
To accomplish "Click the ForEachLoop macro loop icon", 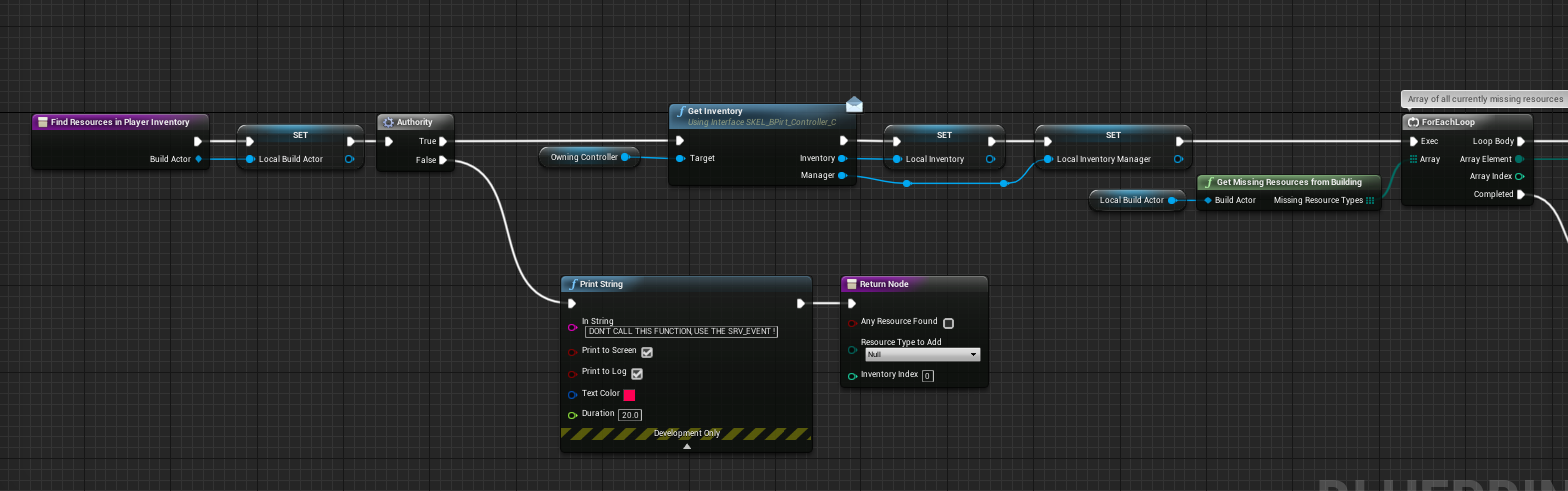I will [x=1413, y=122].
